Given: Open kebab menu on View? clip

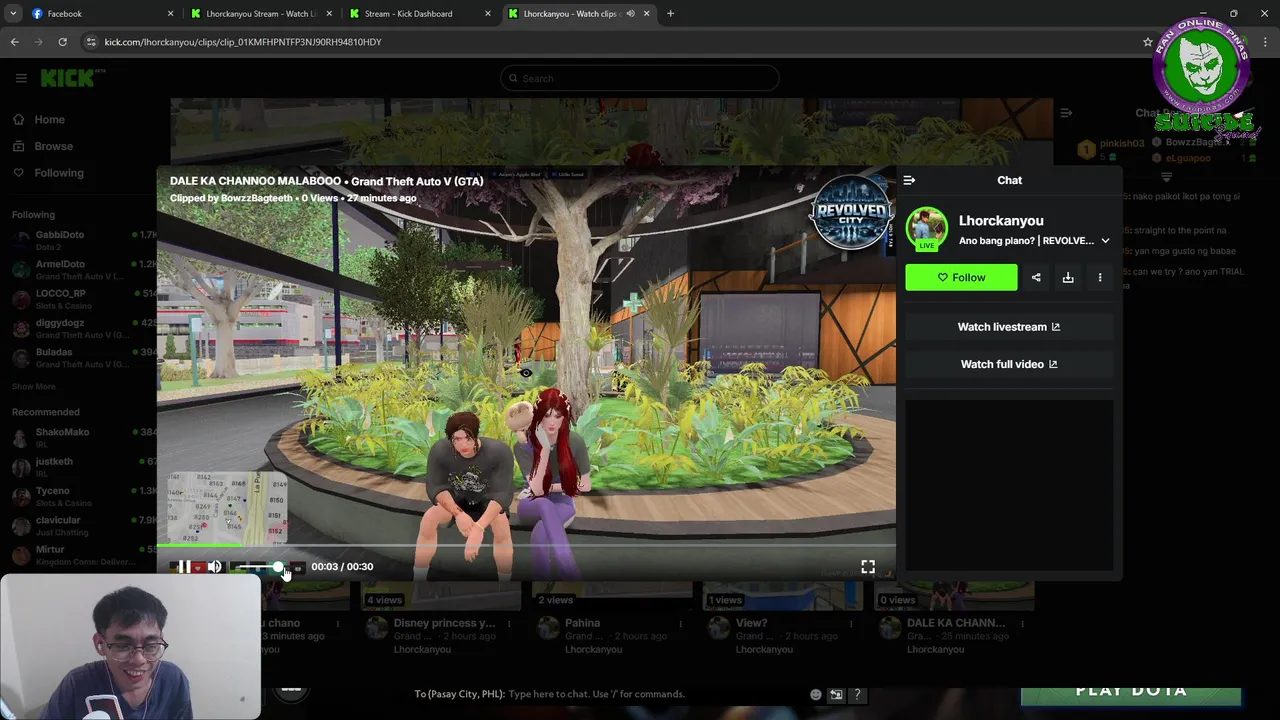Looking at the screenshot, I should point(851,623).
